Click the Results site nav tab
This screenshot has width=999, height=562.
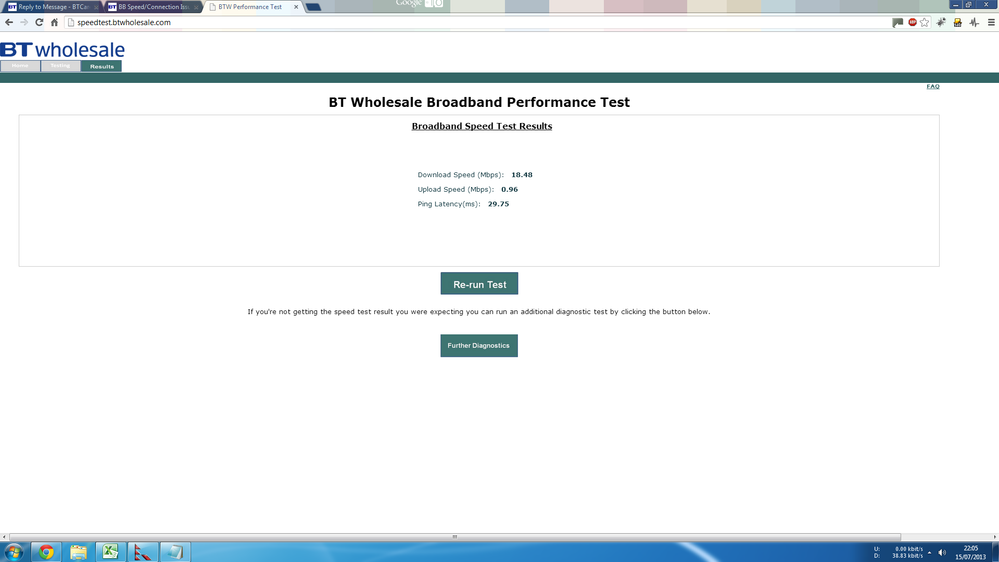pos(101,66)
